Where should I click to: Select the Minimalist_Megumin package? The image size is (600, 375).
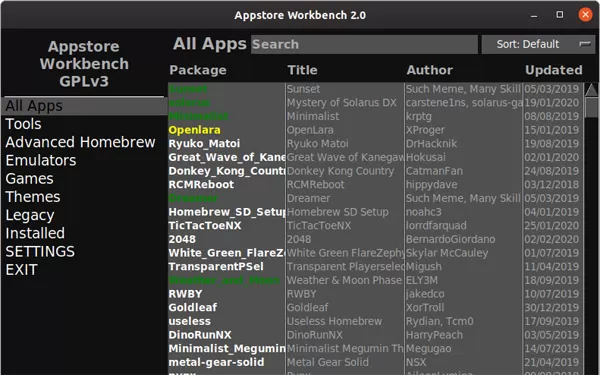tap(227, 349)
